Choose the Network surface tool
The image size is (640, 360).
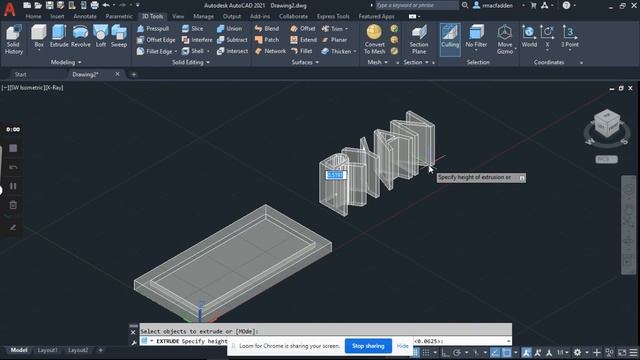270,51
